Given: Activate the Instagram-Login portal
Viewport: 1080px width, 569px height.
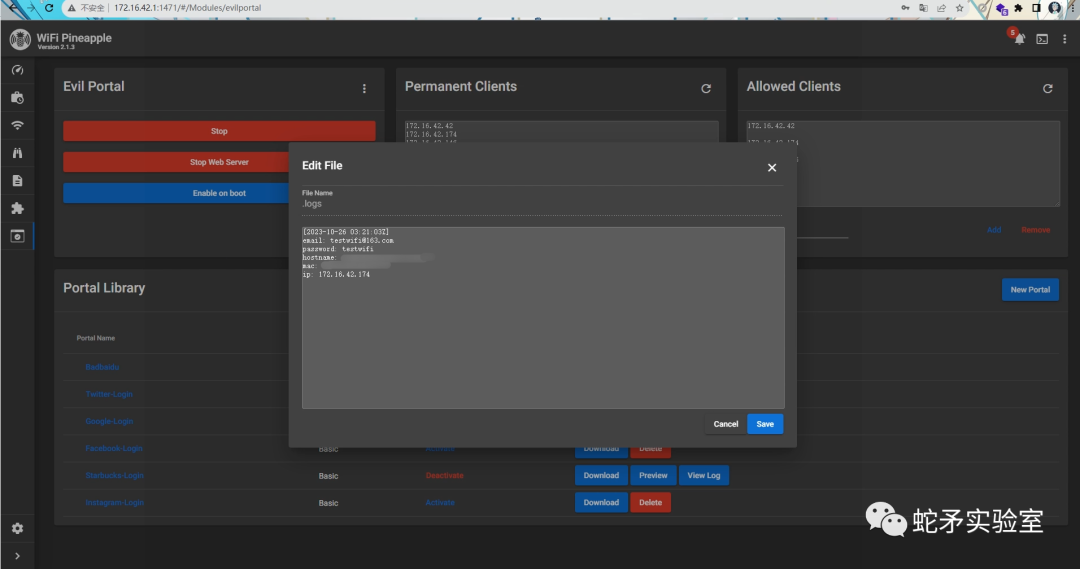Looking at the screenshot, I should point(439,502).
